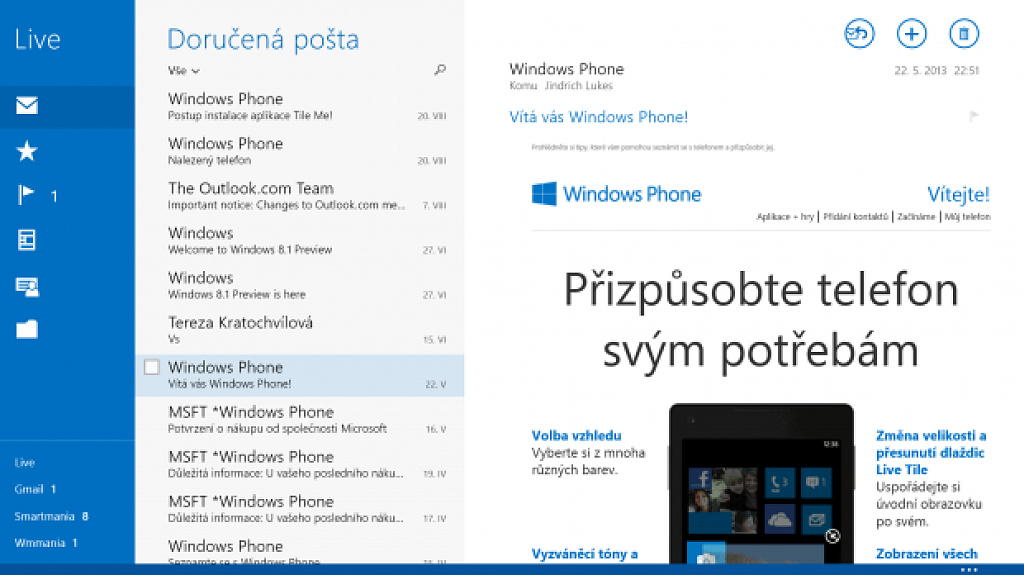
Task: Open MSFT message dated 17. IV
Action: pos(300,509)
